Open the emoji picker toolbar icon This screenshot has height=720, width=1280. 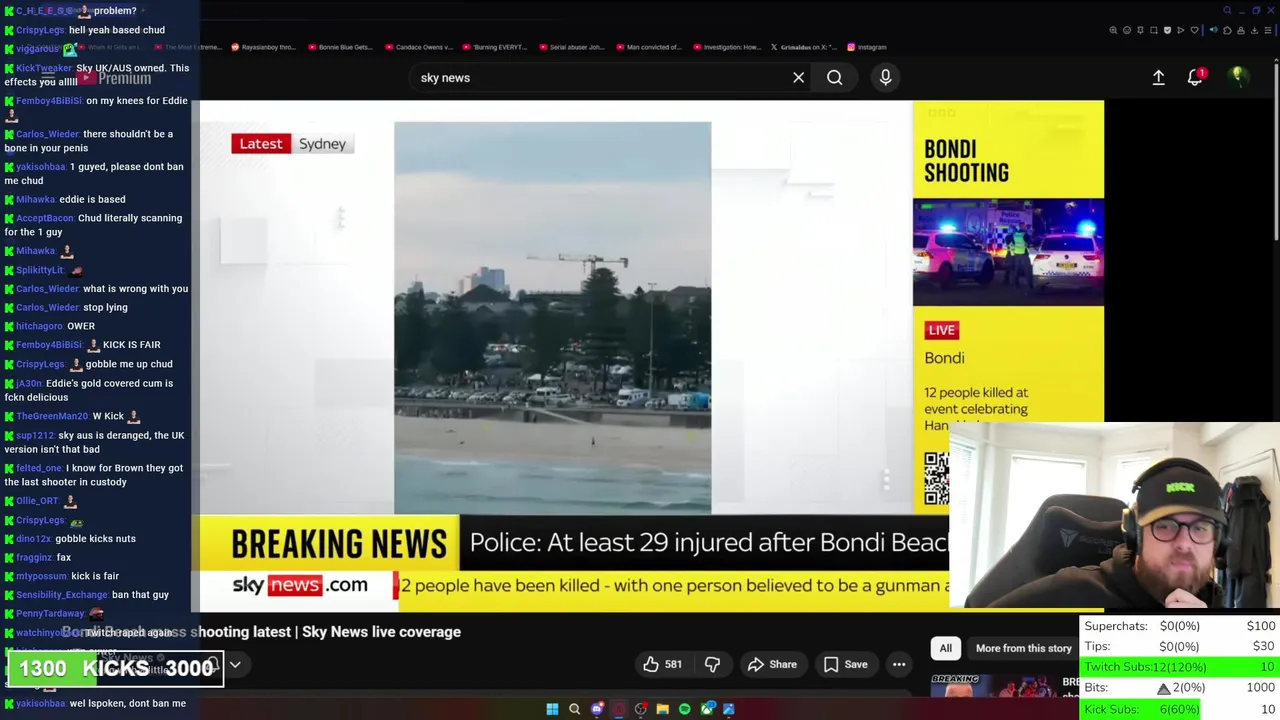[1127, 30]
